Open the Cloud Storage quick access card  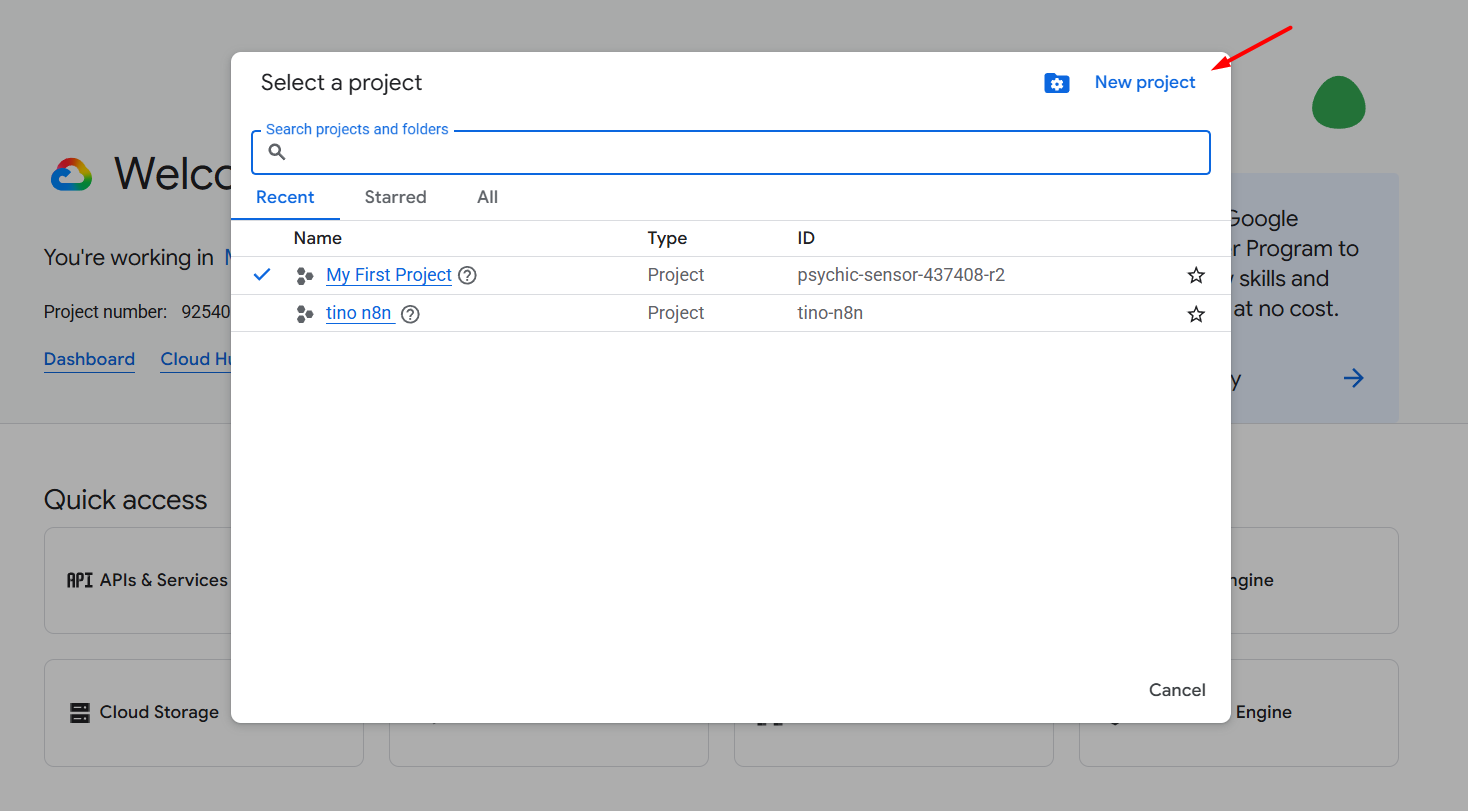204,712
